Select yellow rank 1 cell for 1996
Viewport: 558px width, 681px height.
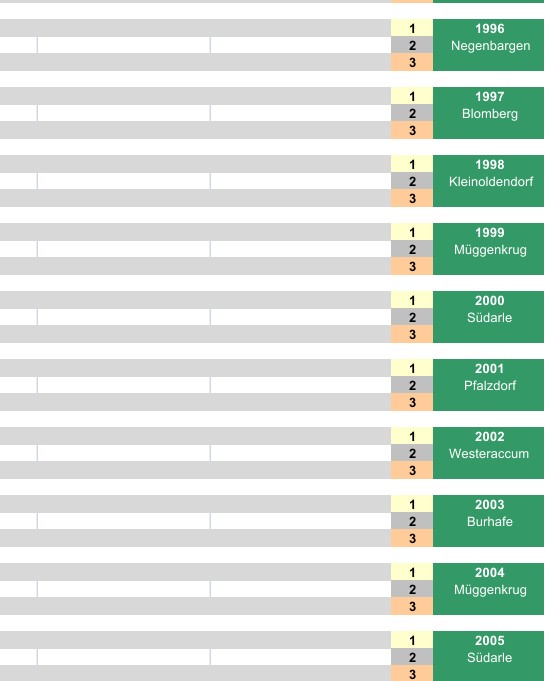click(412, 28)
